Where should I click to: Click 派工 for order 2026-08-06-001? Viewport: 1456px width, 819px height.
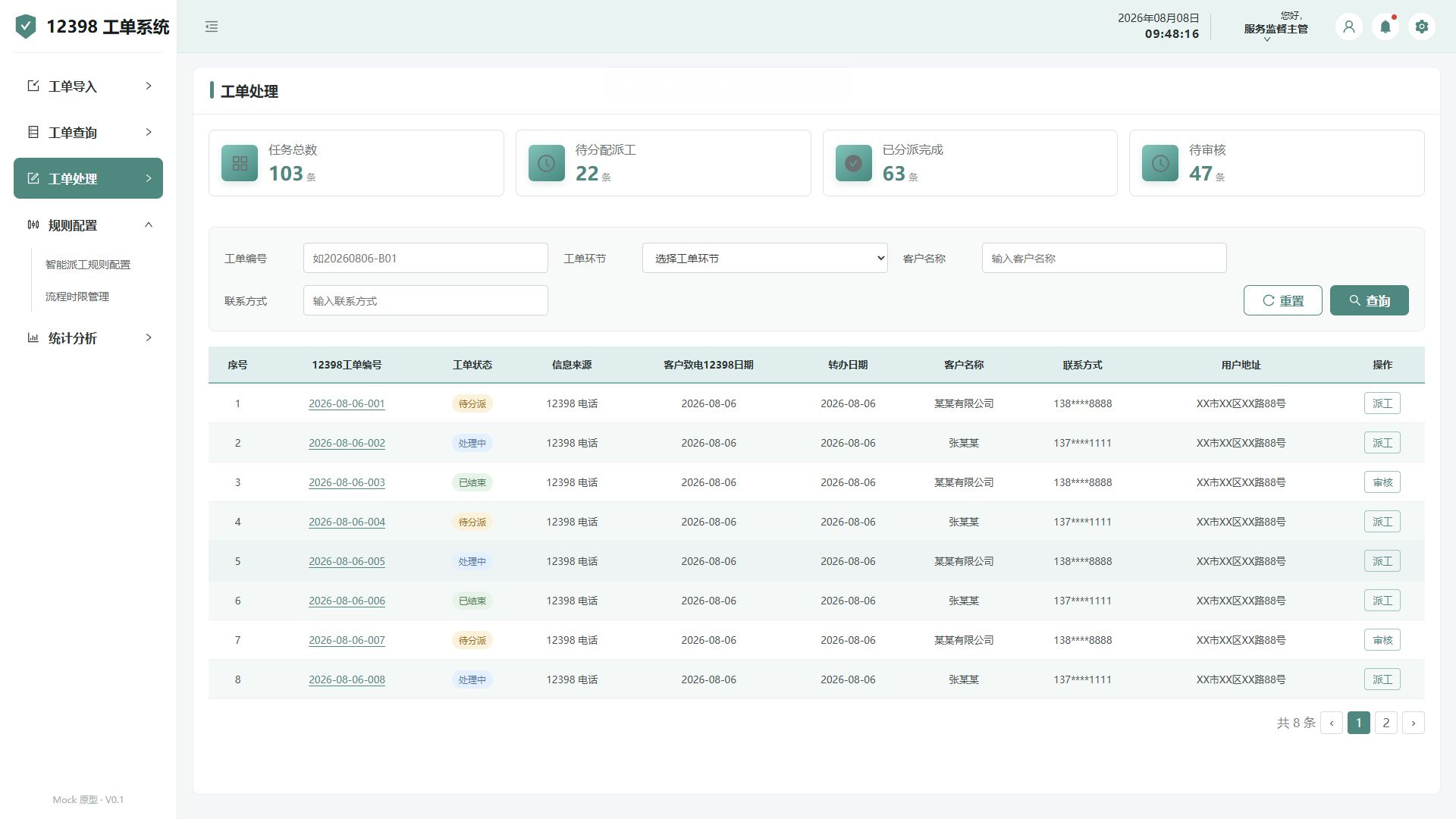1382,403
